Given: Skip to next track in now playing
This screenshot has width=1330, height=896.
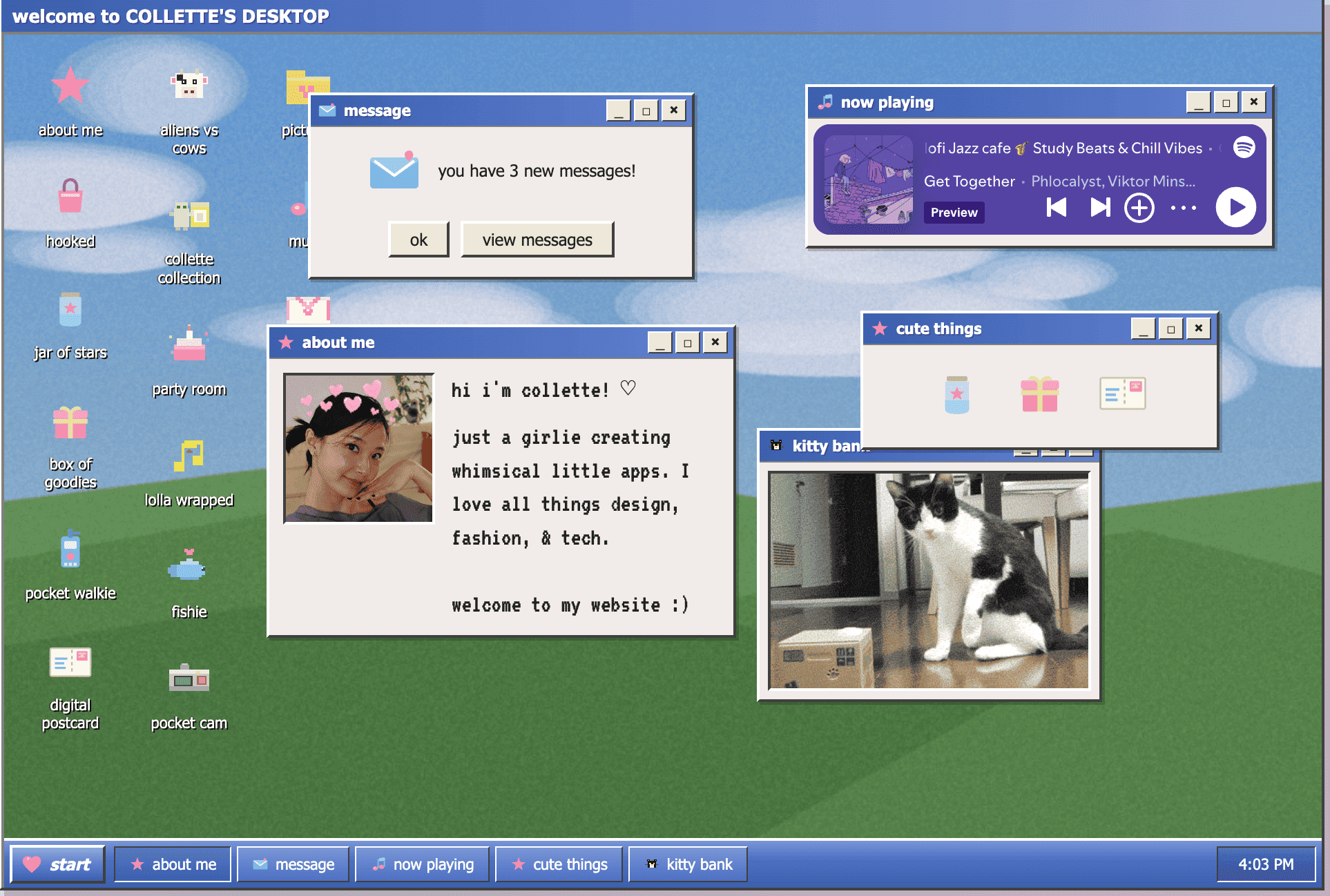Looking at the screenshot, I should coord(1100,207).
